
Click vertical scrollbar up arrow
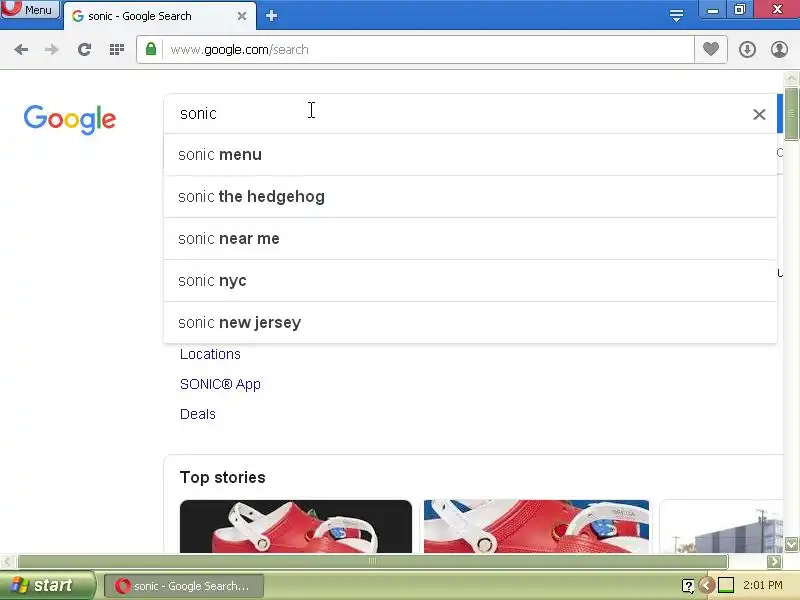click(791, 79)
